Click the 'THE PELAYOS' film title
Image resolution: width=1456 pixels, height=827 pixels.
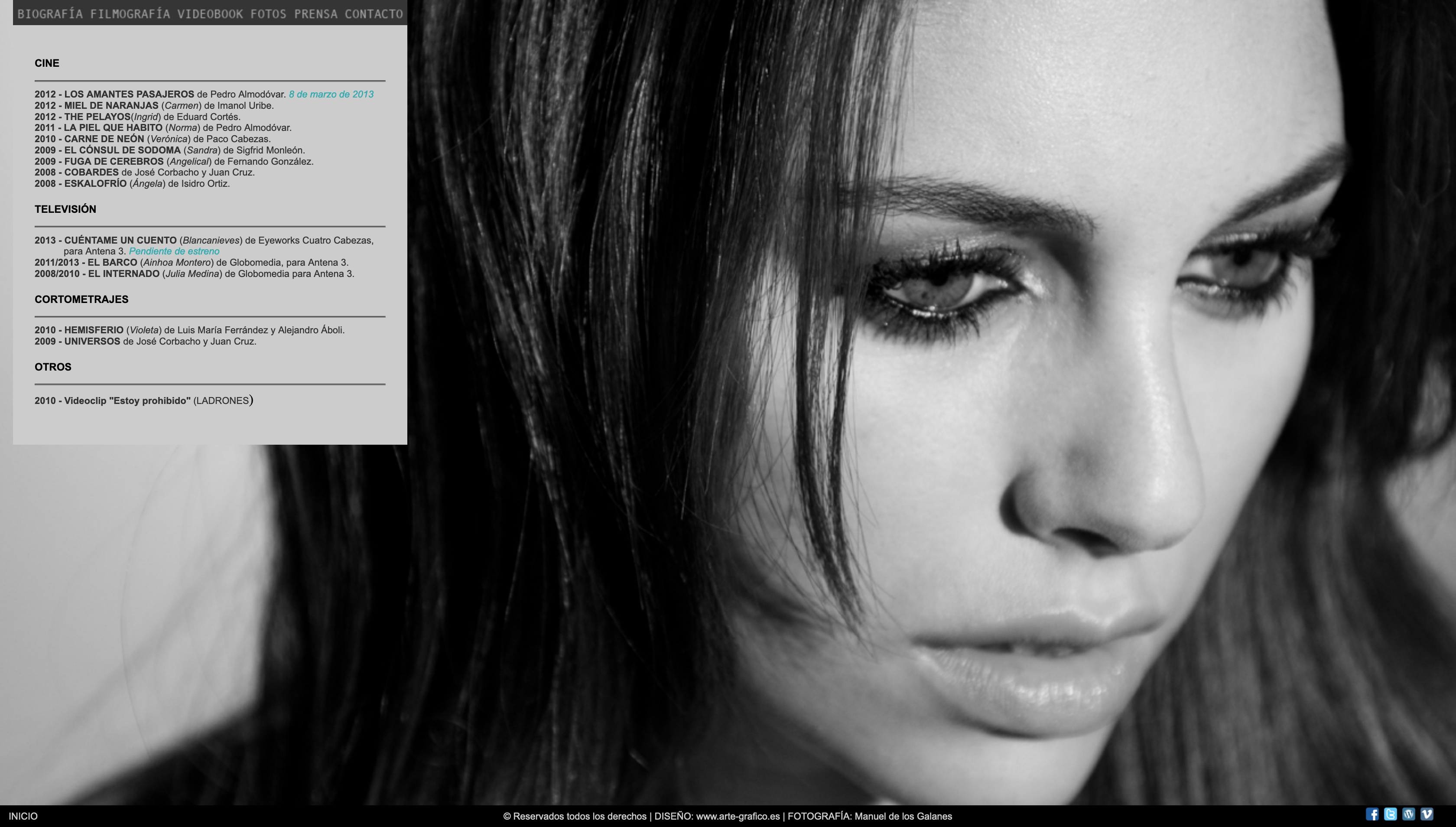coord(97,117)
